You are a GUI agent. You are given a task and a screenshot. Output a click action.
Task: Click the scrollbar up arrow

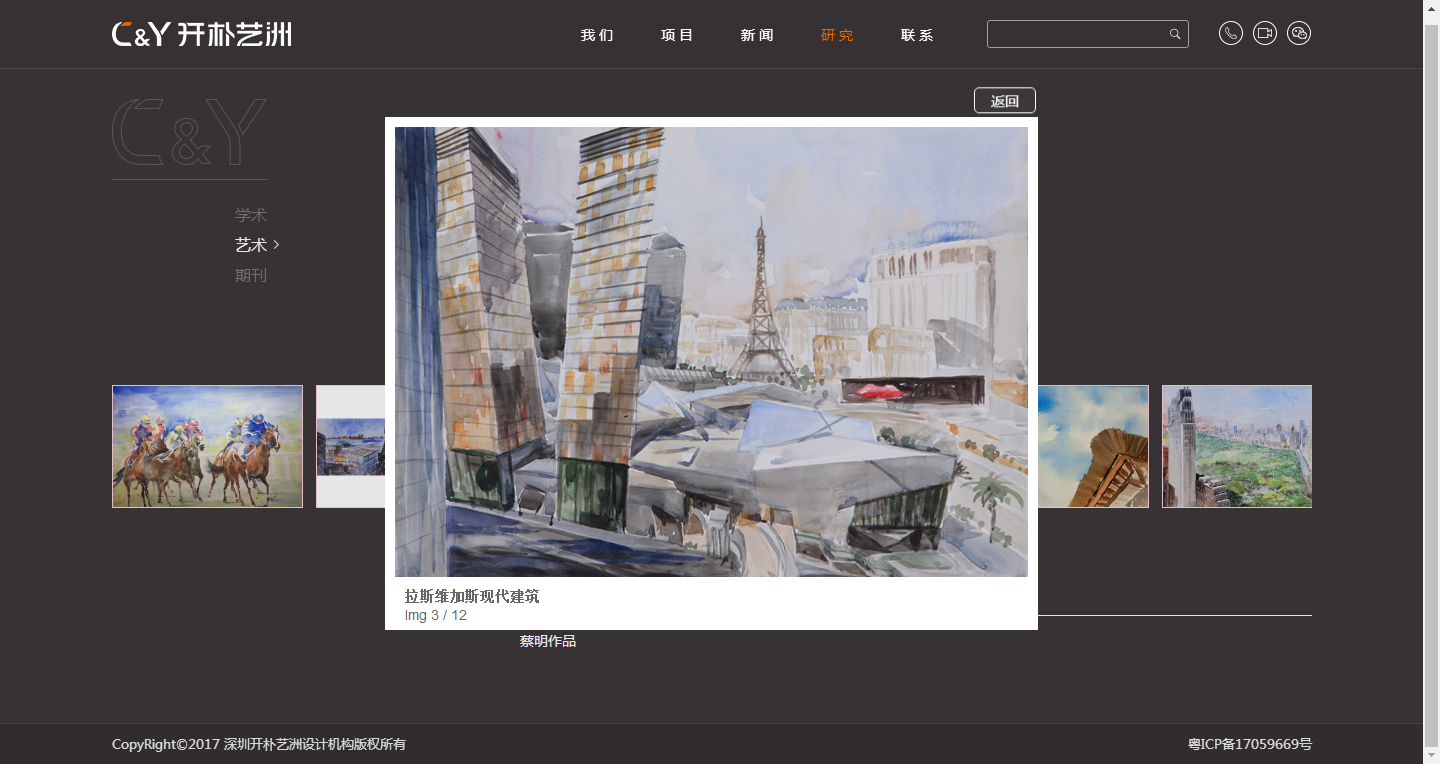[x=1431, y=8]
